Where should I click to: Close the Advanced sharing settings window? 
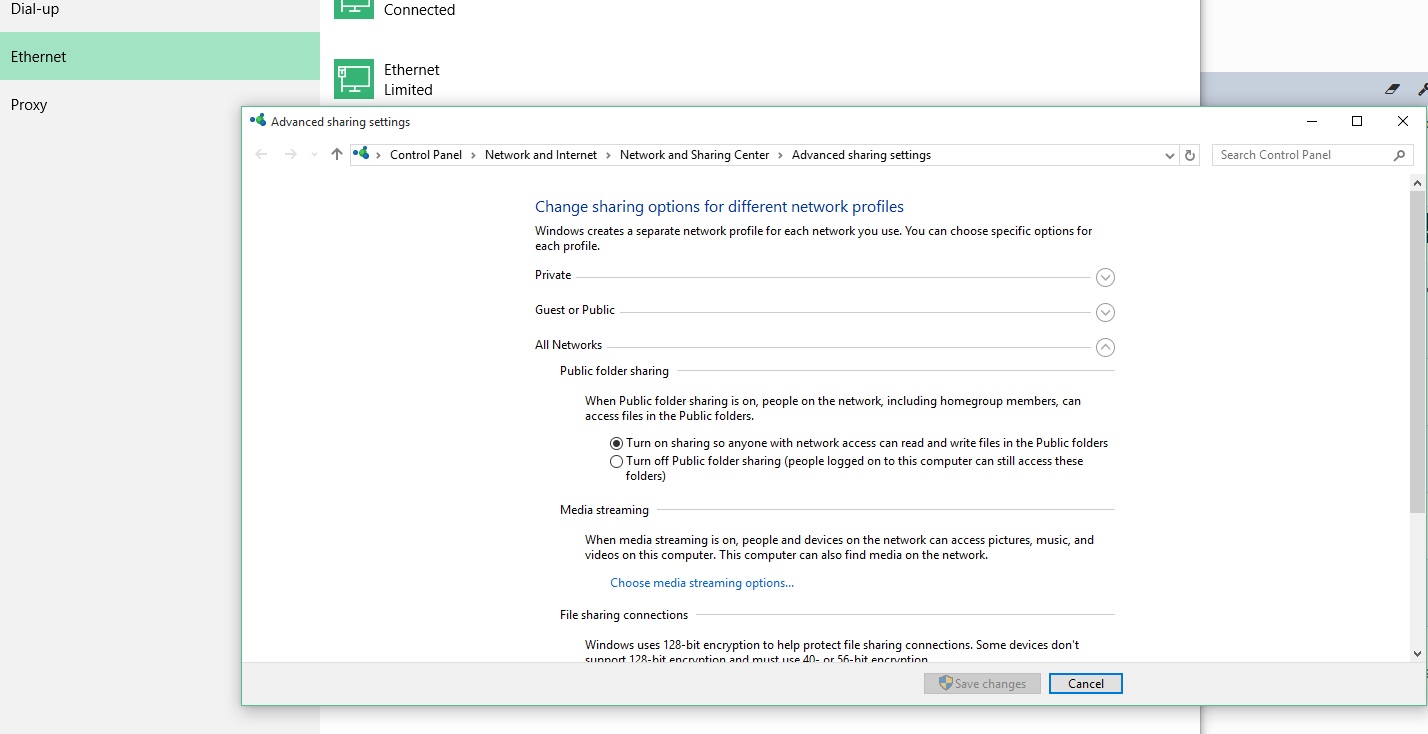(1403, 121)
